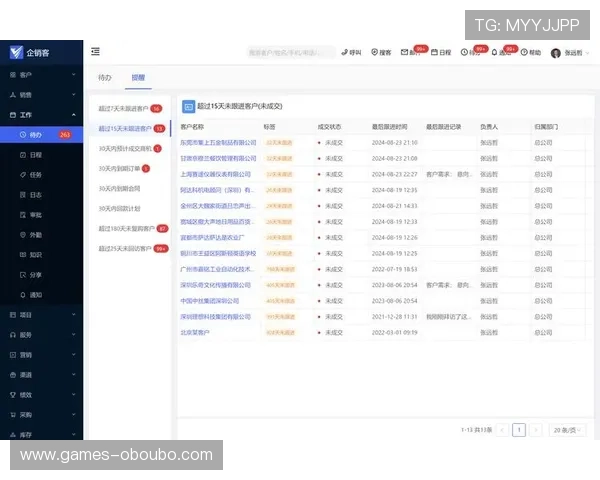
Task: Switch to the 待办 tab
Action: point(104,78)
